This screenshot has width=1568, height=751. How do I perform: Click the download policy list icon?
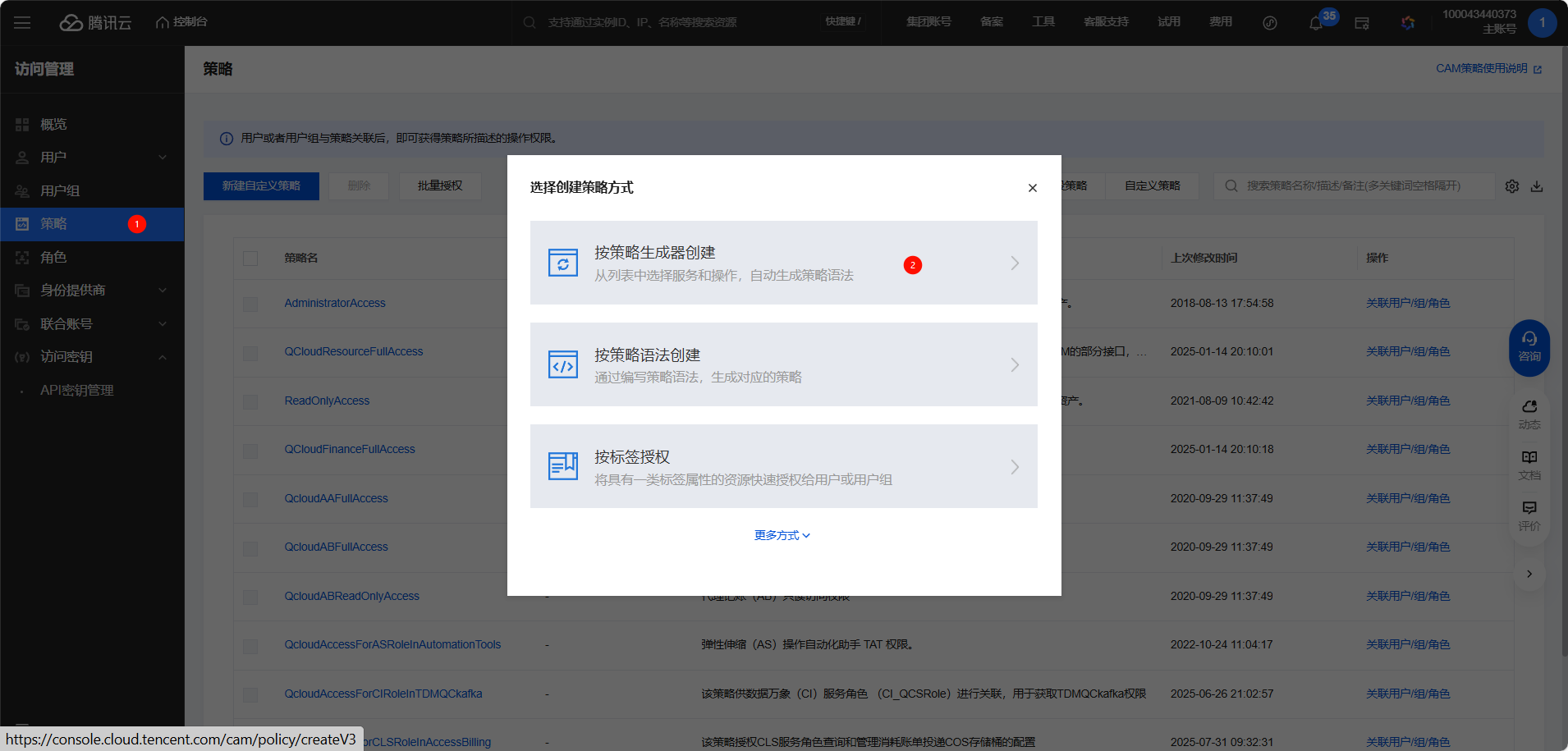(1537, 186)
